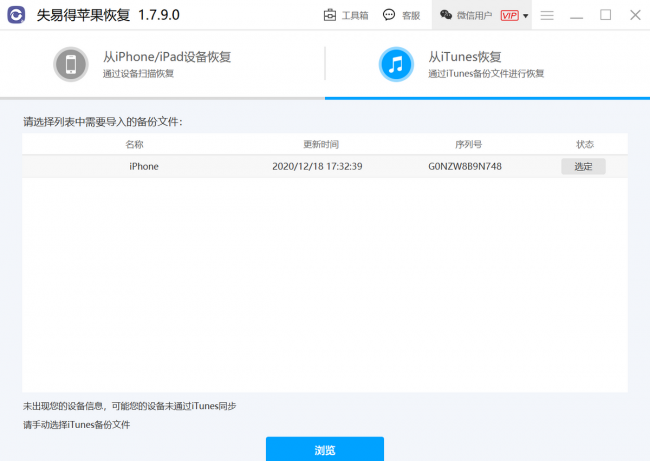This screenshot has height=461, width=650.
Task: Click the 客服 label
Action: click(x=411, y=16)
